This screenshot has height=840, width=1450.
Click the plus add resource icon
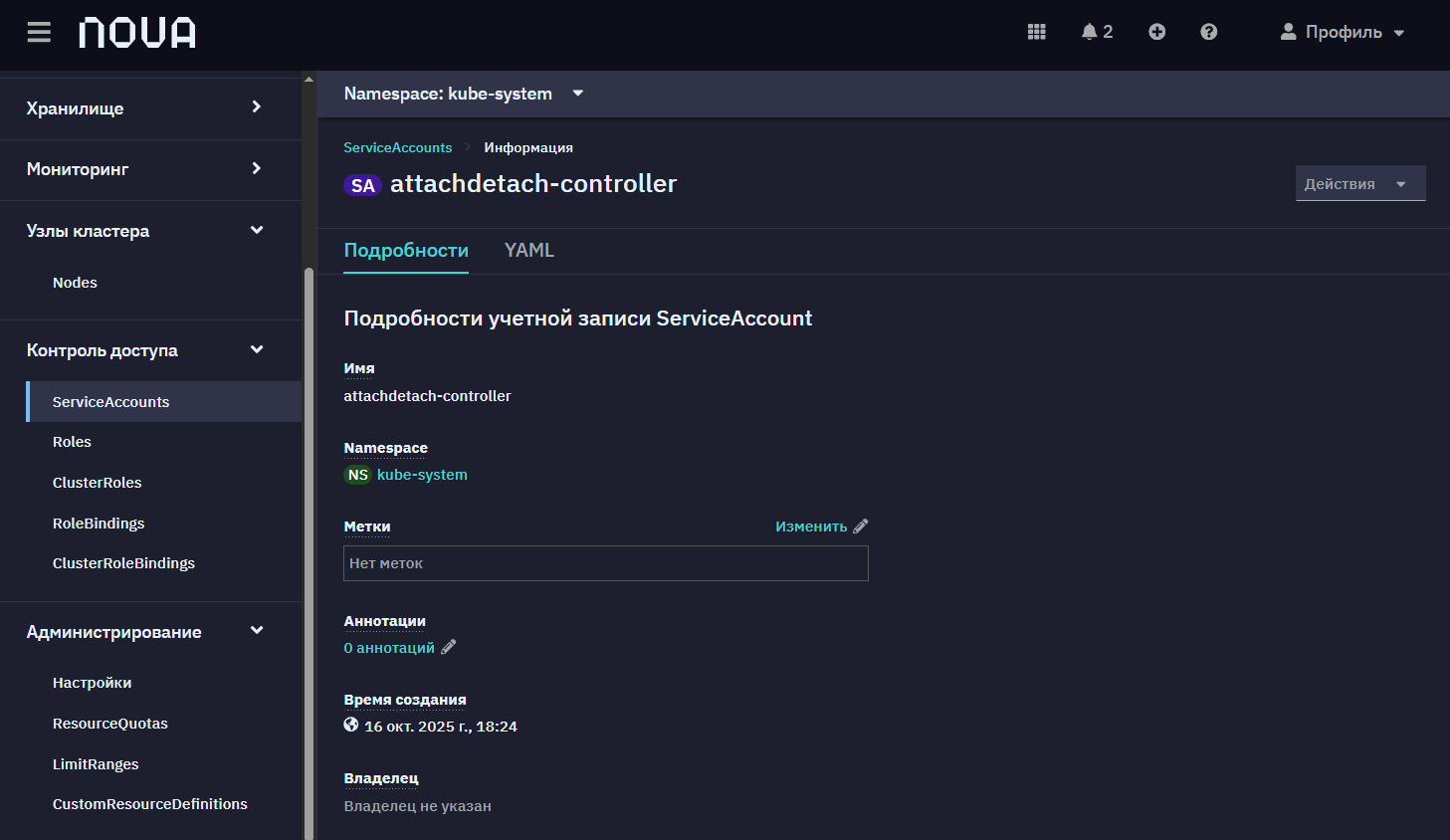click(x=1156, y=32)
